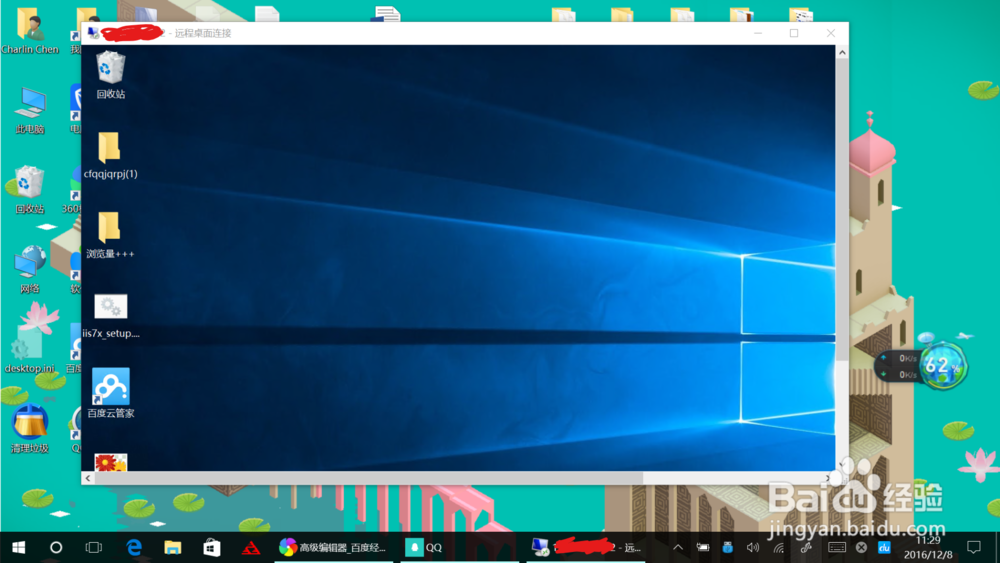Open the pen link tray icon

click(x=806, y=547)
